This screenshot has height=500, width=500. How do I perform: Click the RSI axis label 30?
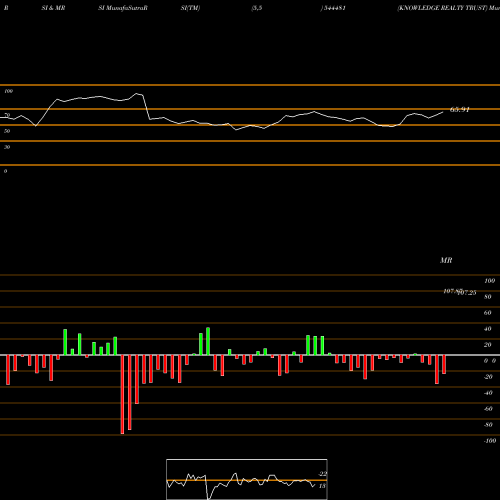tap(7, 147)
